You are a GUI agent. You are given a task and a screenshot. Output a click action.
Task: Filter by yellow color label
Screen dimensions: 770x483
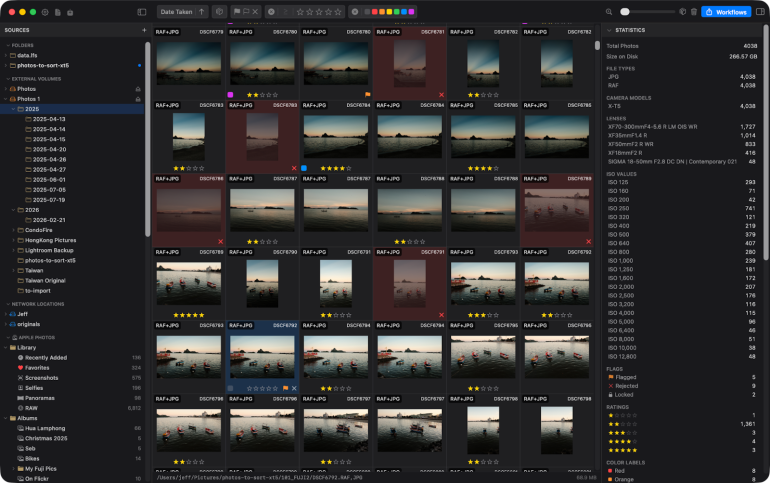[x=389, y=12]
